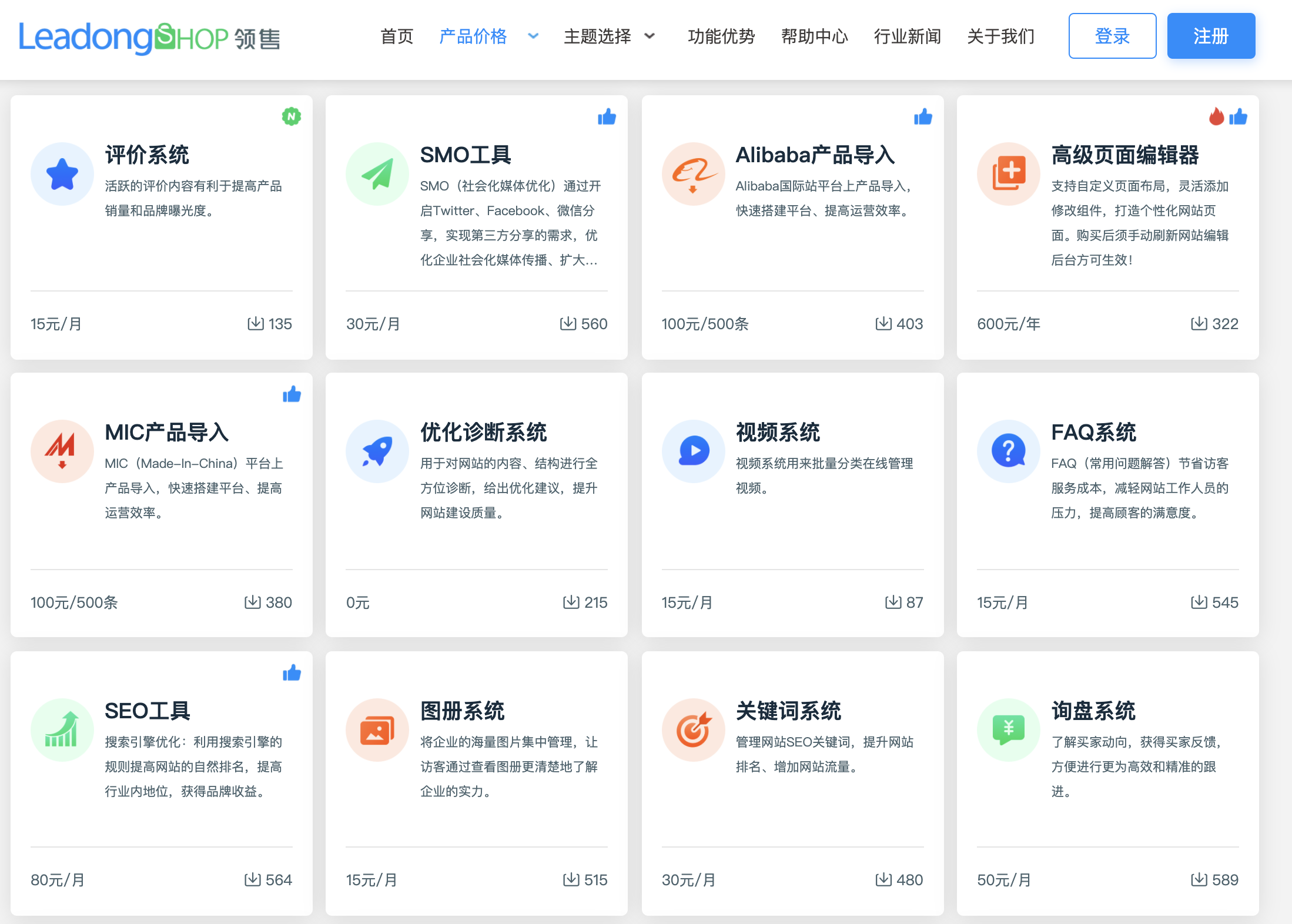The height and width of the screenshot is (924, 1292).
Task: Click the thumbs-up on SMO工具 card
Action: pyautogui.click(x=607, y=117)
